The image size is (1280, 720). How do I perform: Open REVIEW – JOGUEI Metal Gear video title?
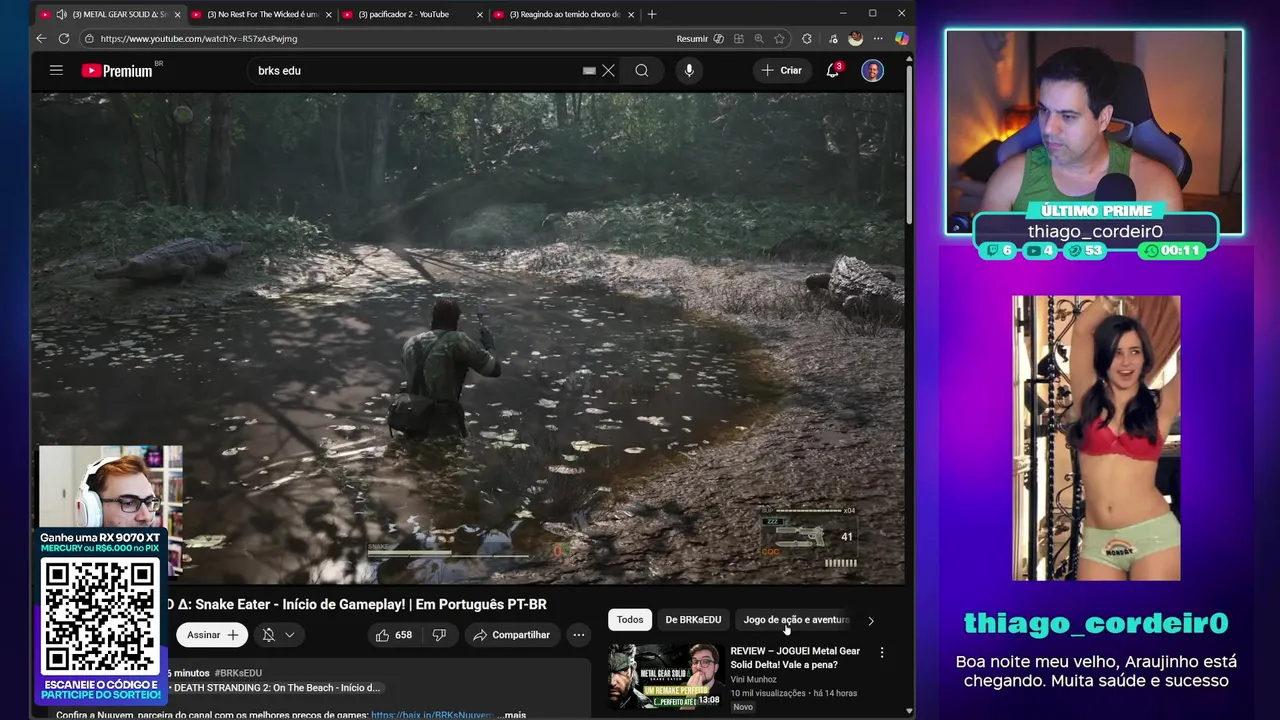point(795,657)
